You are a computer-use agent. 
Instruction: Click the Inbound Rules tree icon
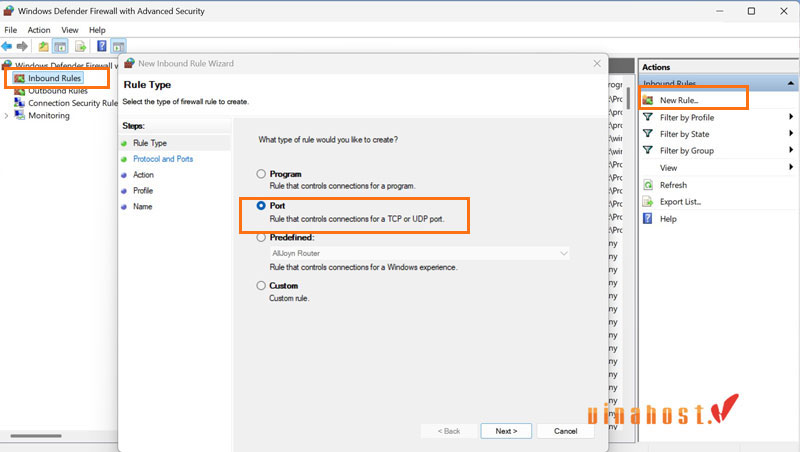tap(19, 78)
